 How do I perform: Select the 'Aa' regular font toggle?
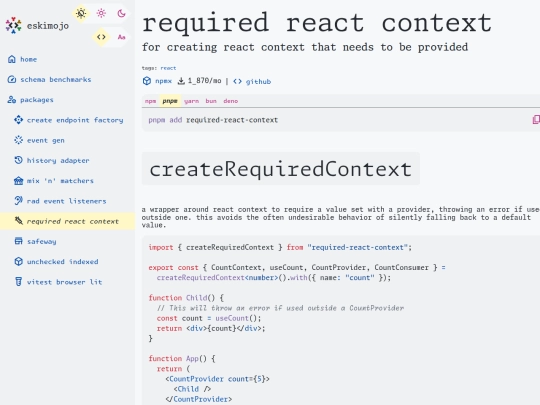pyautogui.click(x=121, y=37)
